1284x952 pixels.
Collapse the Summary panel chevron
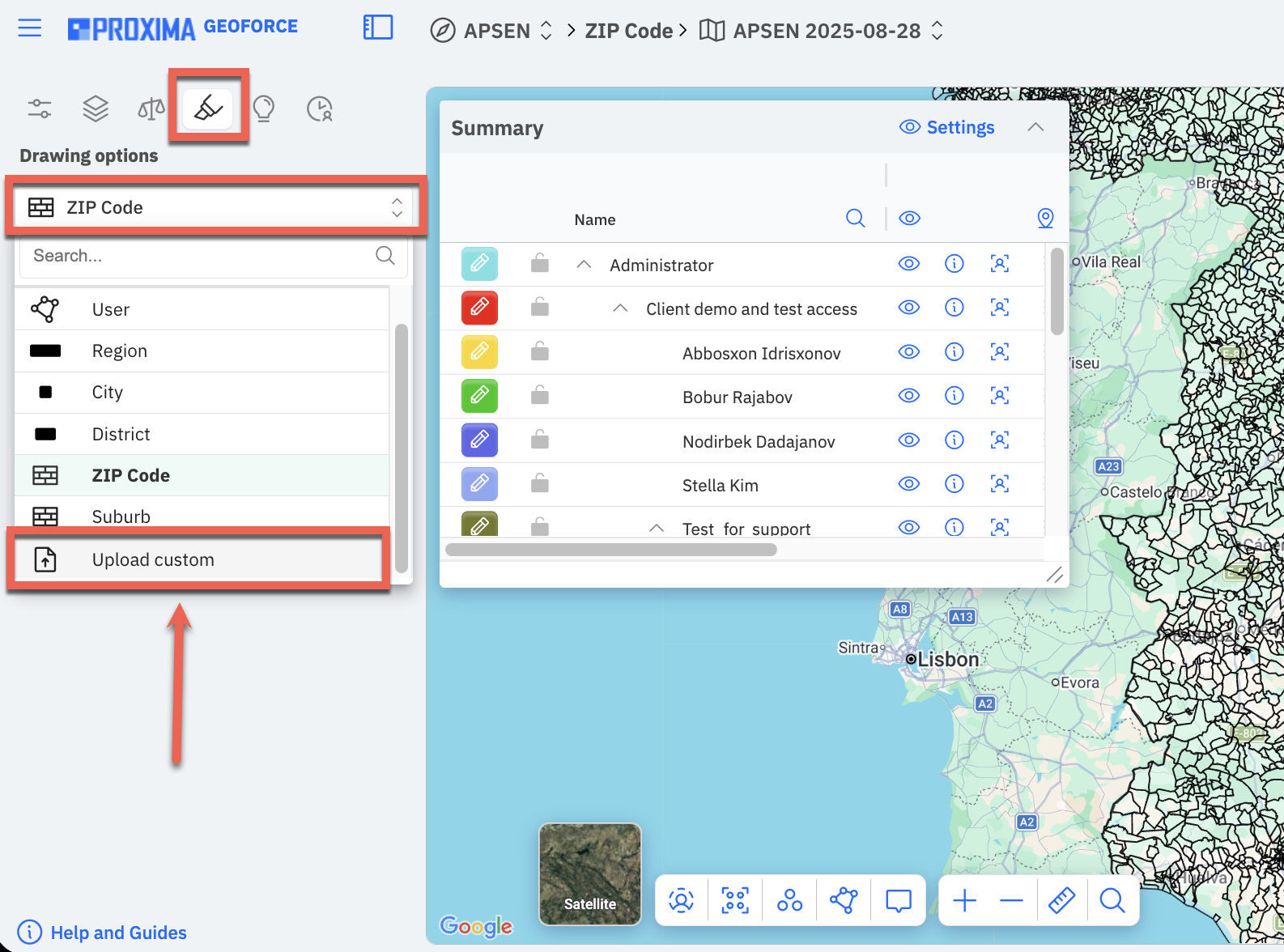pos(1035,127)
